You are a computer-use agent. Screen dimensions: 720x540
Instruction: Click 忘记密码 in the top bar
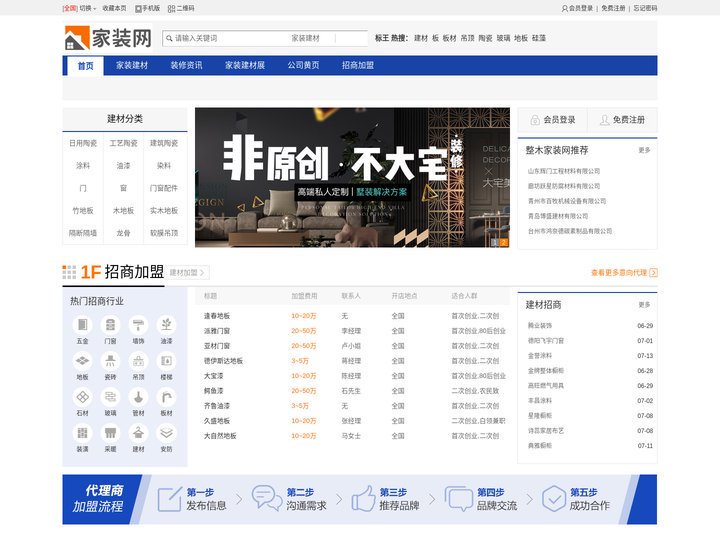click(645, 8)
